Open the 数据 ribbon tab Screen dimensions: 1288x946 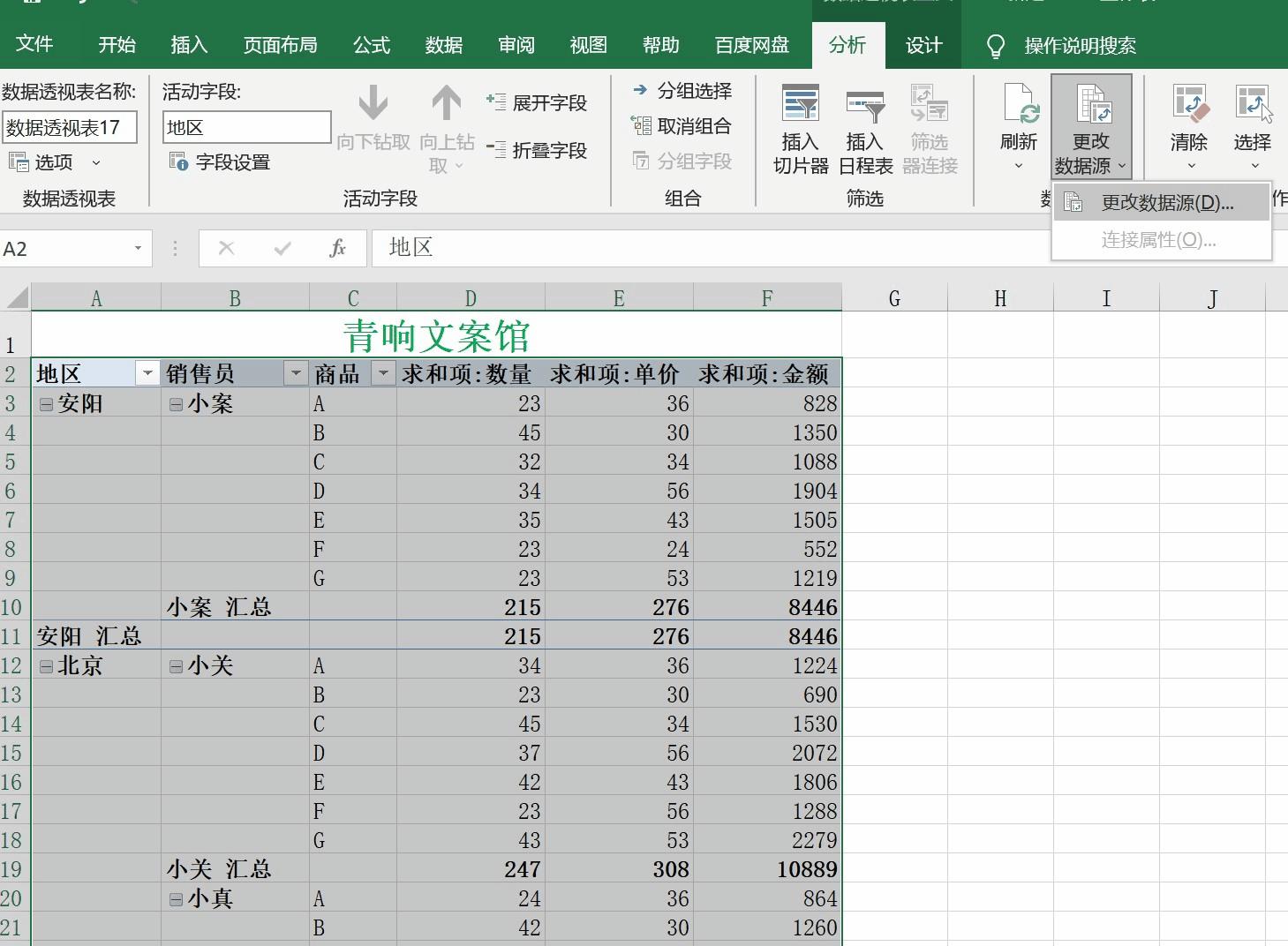click(x=443, y=44)
